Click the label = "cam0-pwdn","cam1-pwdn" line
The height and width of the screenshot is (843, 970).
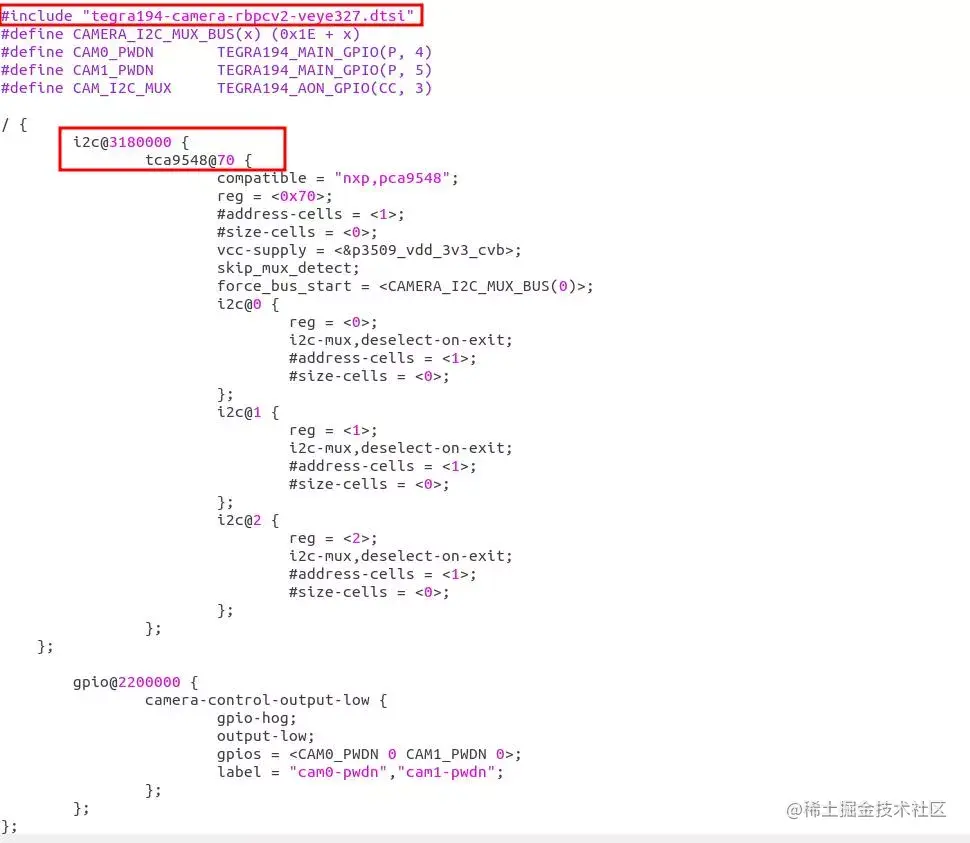[x=360, y=772]
